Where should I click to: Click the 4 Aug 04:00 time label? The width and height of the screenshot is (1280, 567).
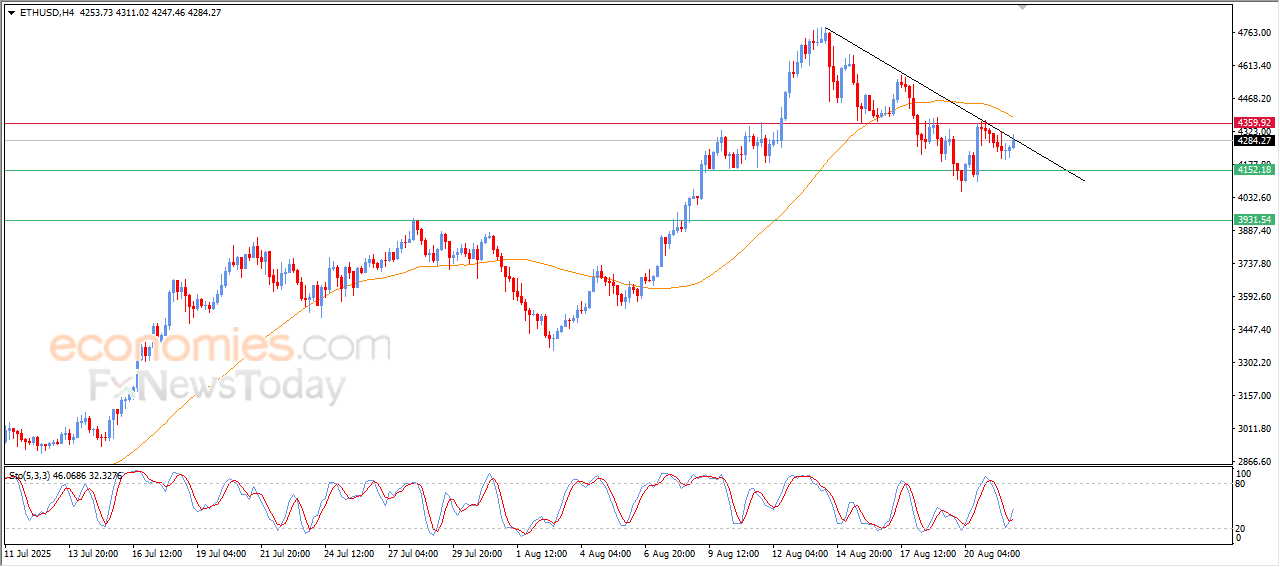(604, 553)
